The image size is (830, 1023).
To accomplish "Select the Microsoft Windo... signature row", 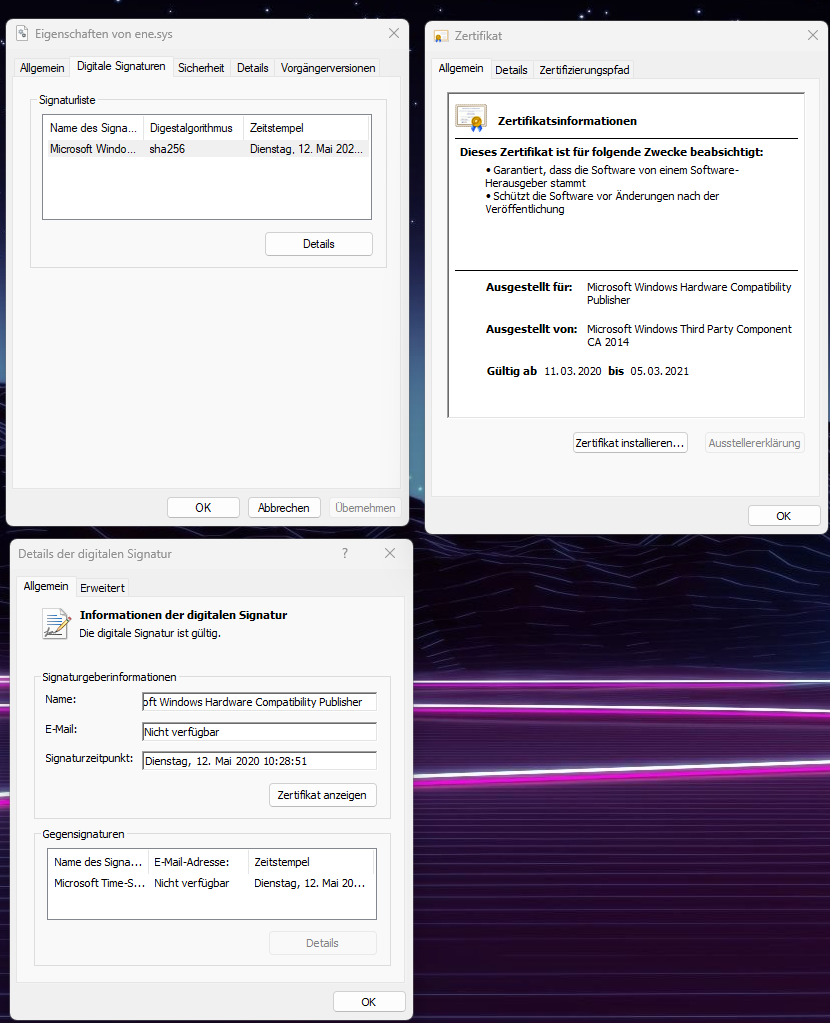I will click(206, 149).
